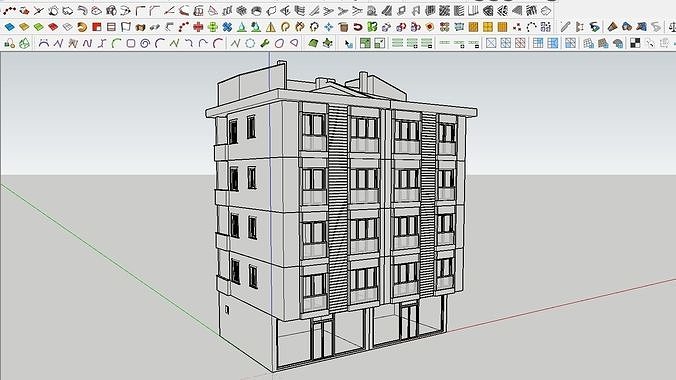Image resolution: width=676 pixels, height=380 pixels.
Task: Select the red tile face icon
Action: tap(53, 27)
